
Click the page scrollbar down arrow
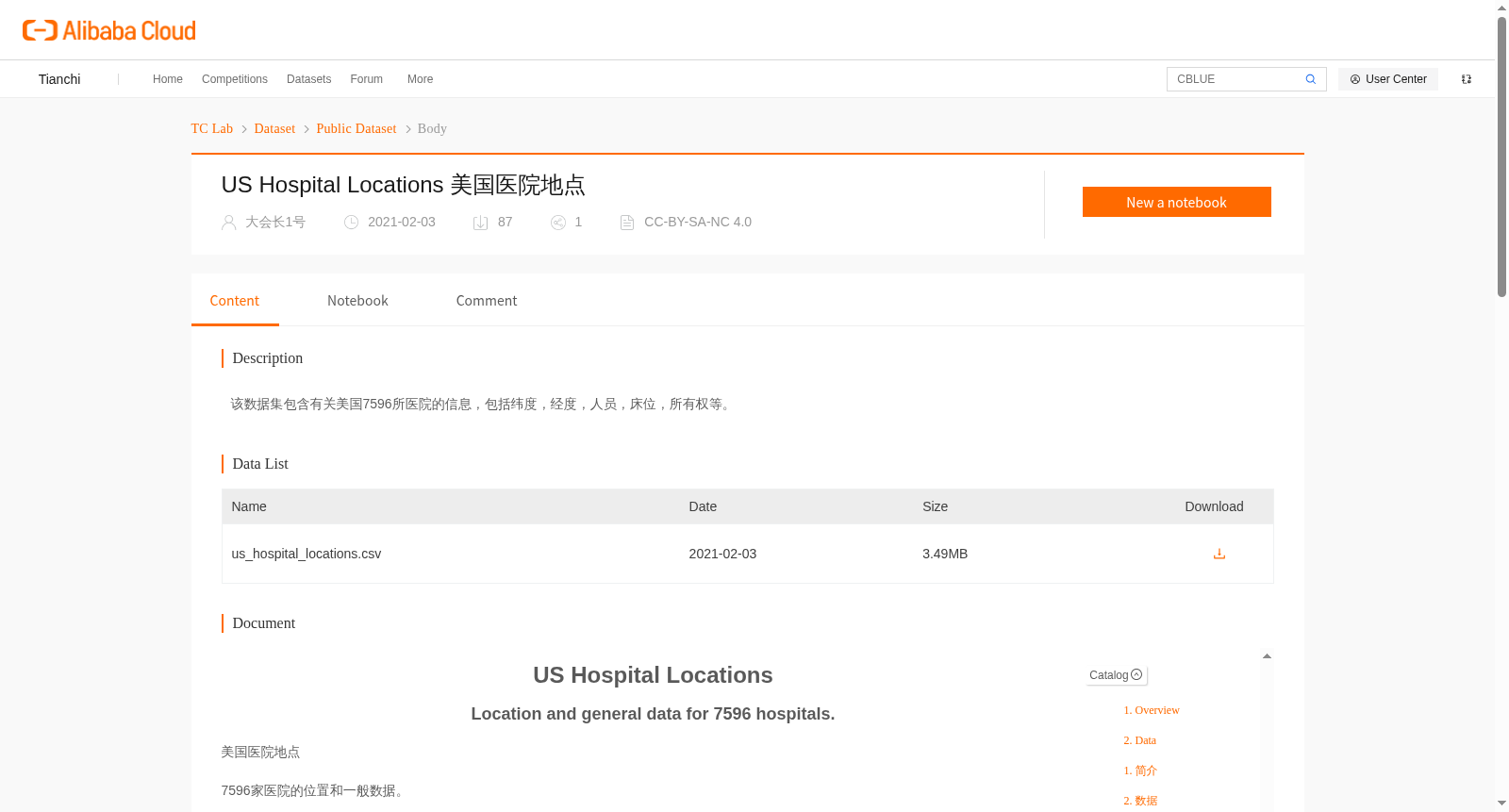click(x=1501, y=804)
